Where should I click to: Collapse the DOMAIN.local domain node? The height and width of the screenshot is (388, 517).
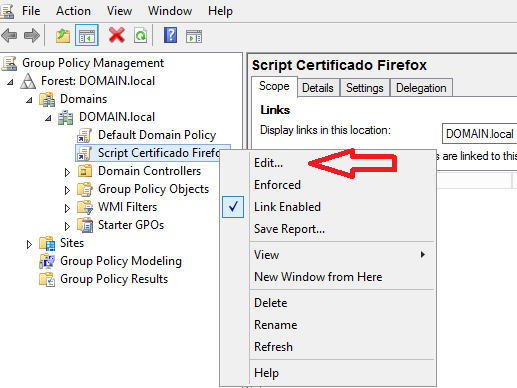point(48,118)
